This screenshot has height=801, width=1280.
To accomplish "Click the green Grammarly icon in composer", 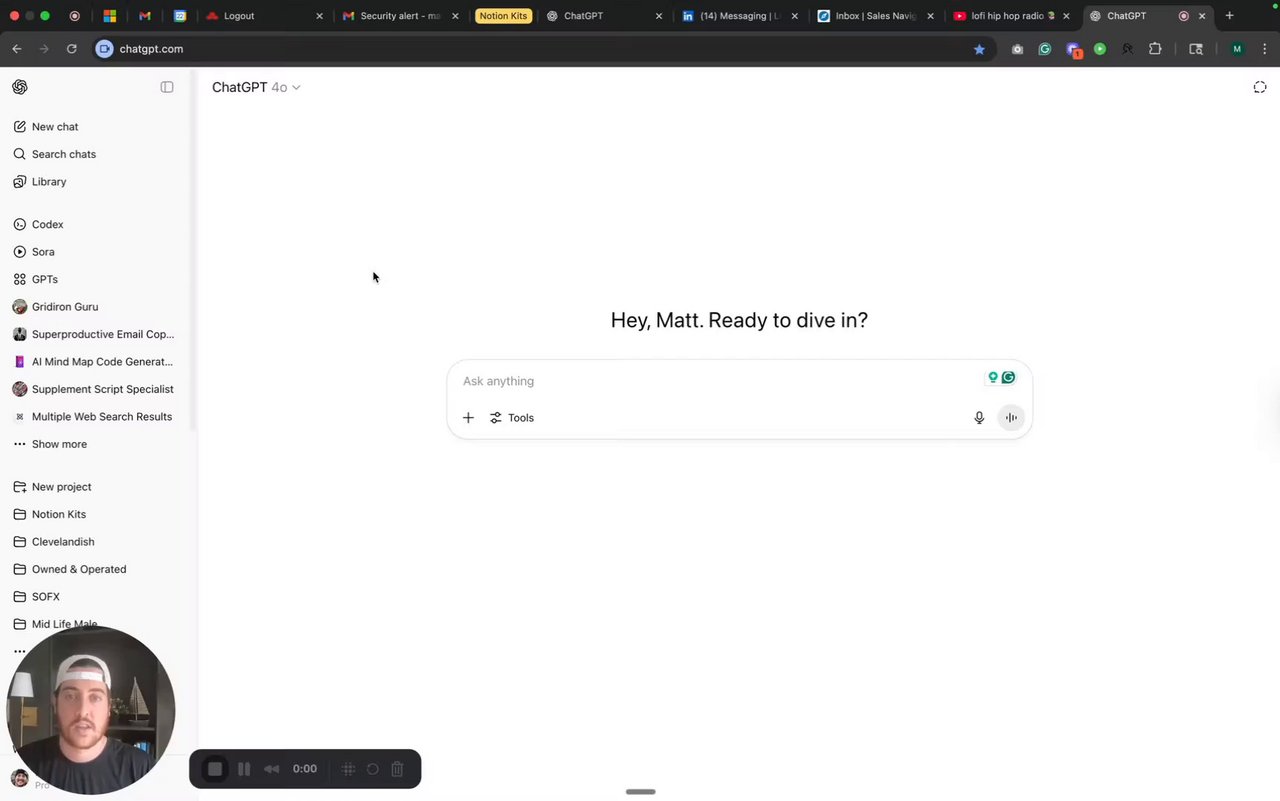I will [1008, 377].
